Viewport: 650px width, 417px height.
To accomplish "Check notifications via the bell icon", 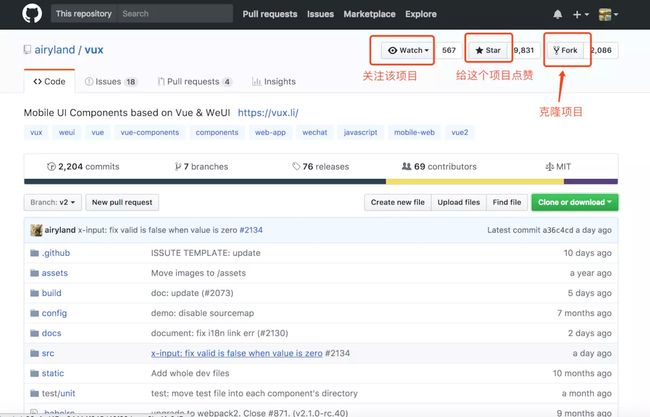I will (558, 15).
